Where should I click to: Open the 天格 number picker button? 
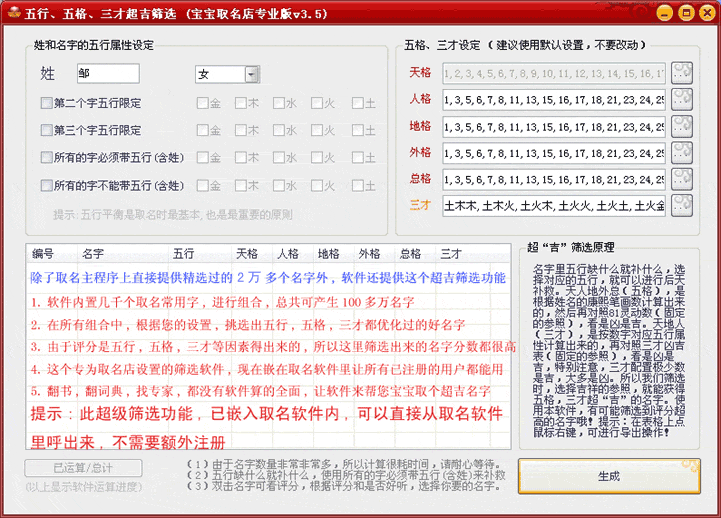point(682,73)
